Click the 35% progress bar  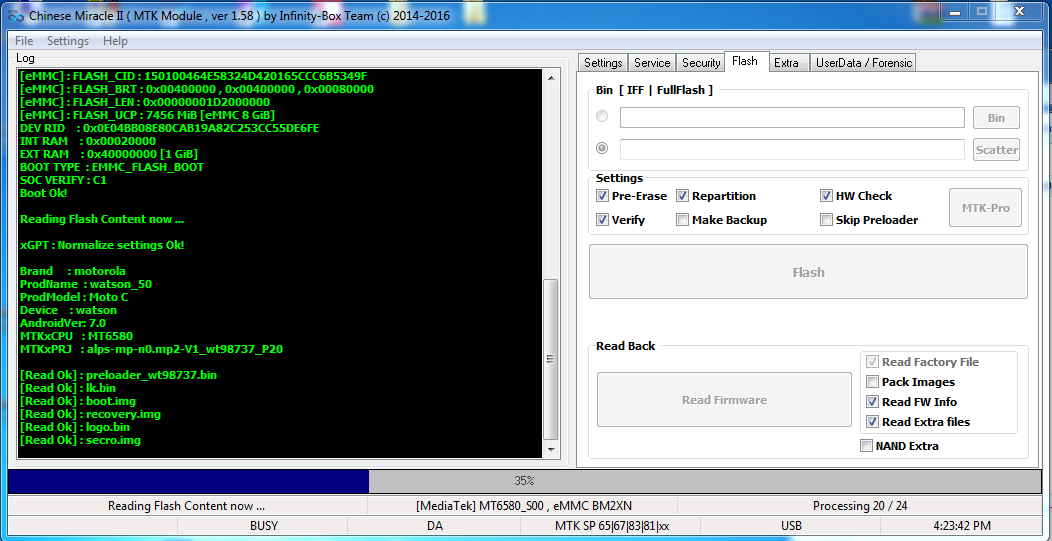coord(524,481)
